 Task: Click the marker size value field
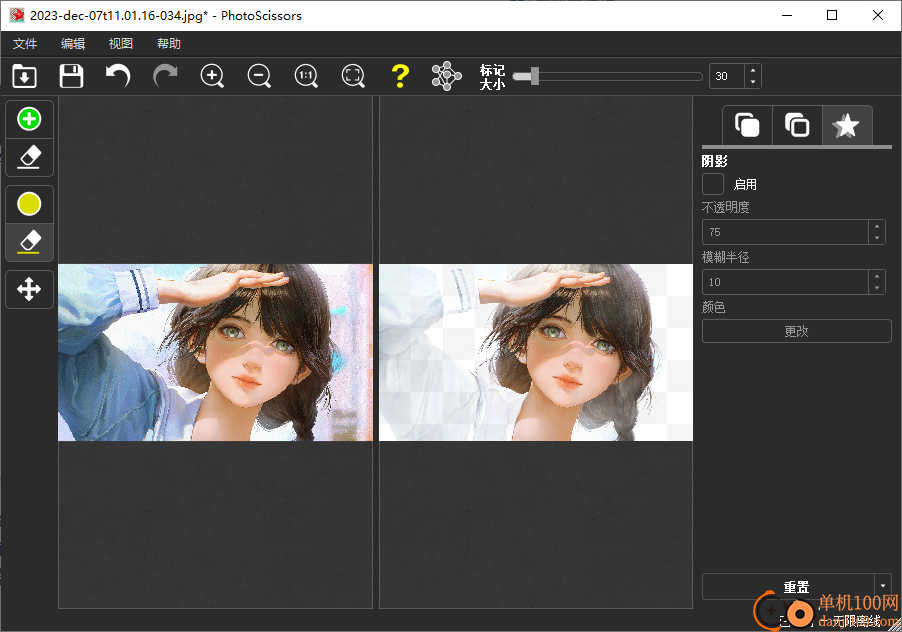coord(727,76)
